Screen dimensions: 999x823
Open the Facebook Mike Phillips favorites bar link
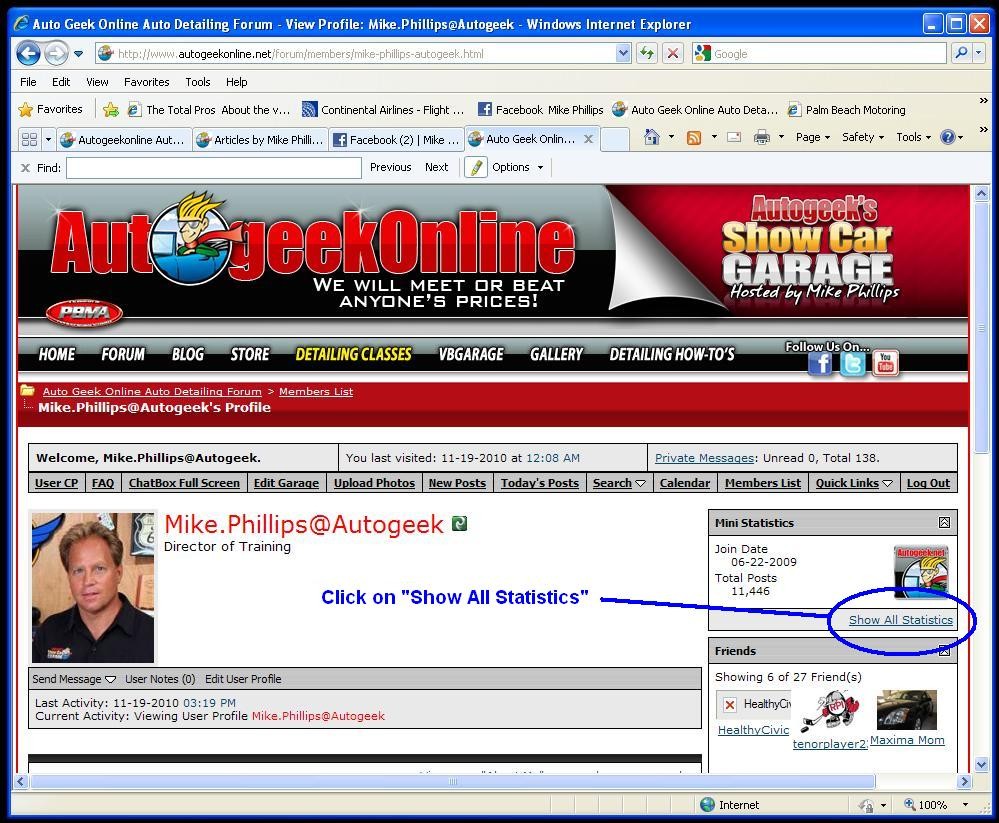(540, 110)
